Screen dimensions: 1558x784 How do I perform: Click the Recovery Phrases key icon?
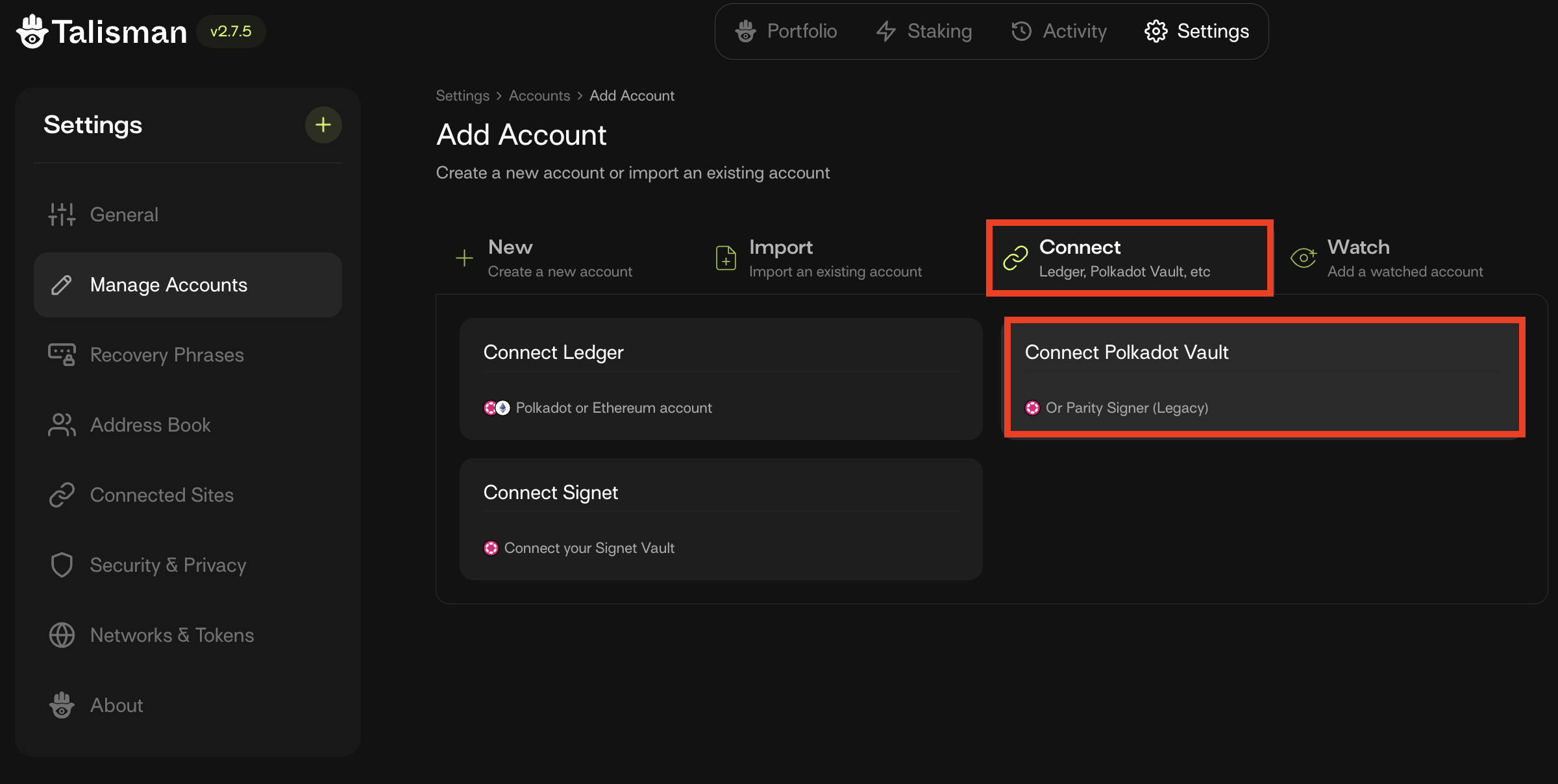tap(62, 354)
